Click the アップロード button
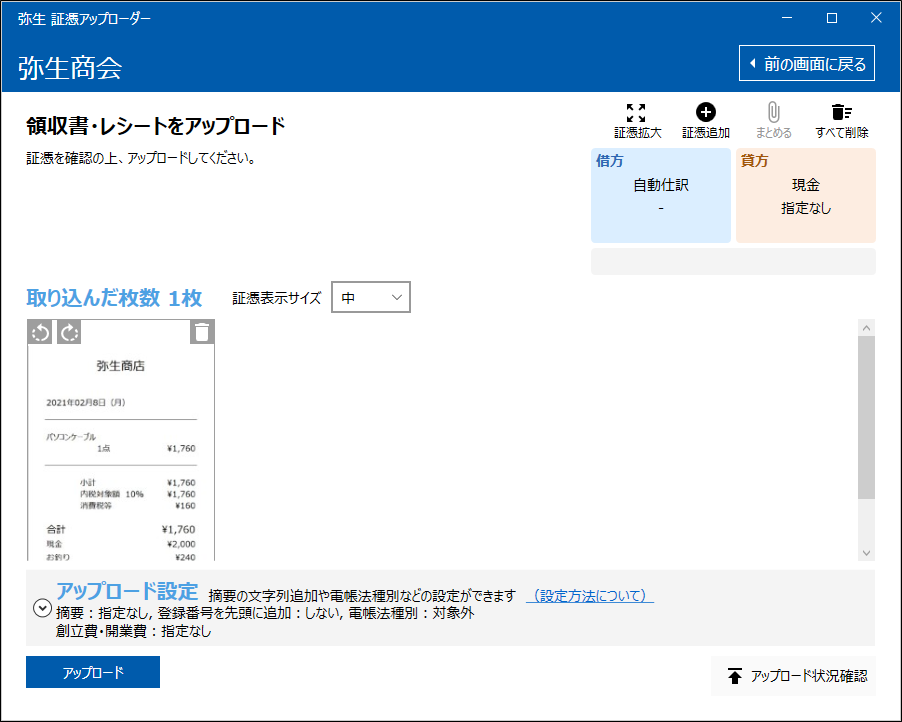The height and width of the screenshot is (722, 902). point(93,672)
